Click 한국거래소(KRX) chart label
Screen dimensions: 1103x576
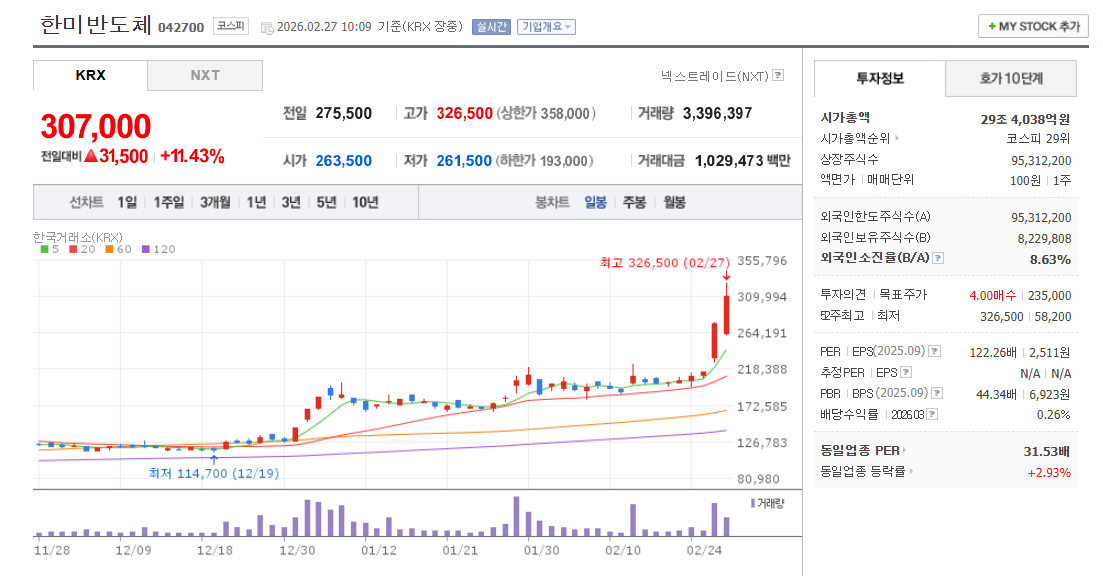tap(77, 237)
